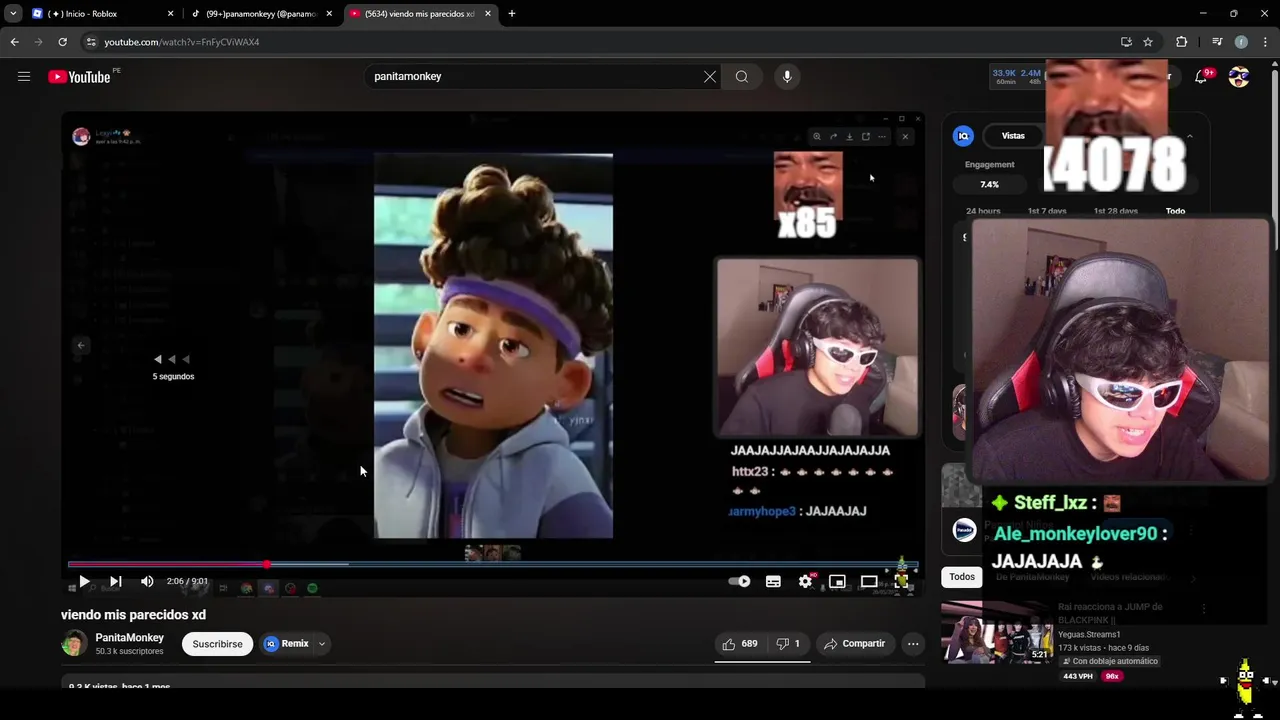Reload the page
The width and height of the screenshot is (1280, 720).
point(62,42)
